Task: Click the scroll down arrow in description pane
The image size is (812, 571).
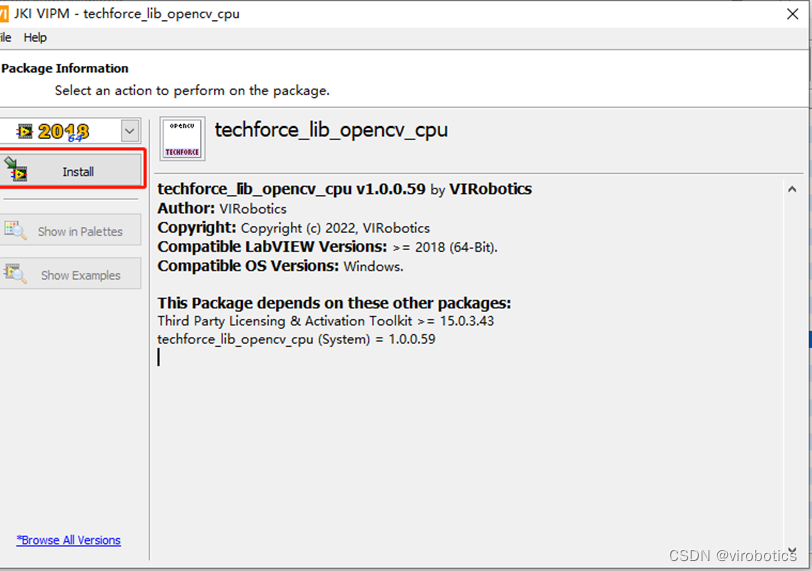Action: pyautogui.click(x=792, y=551)
